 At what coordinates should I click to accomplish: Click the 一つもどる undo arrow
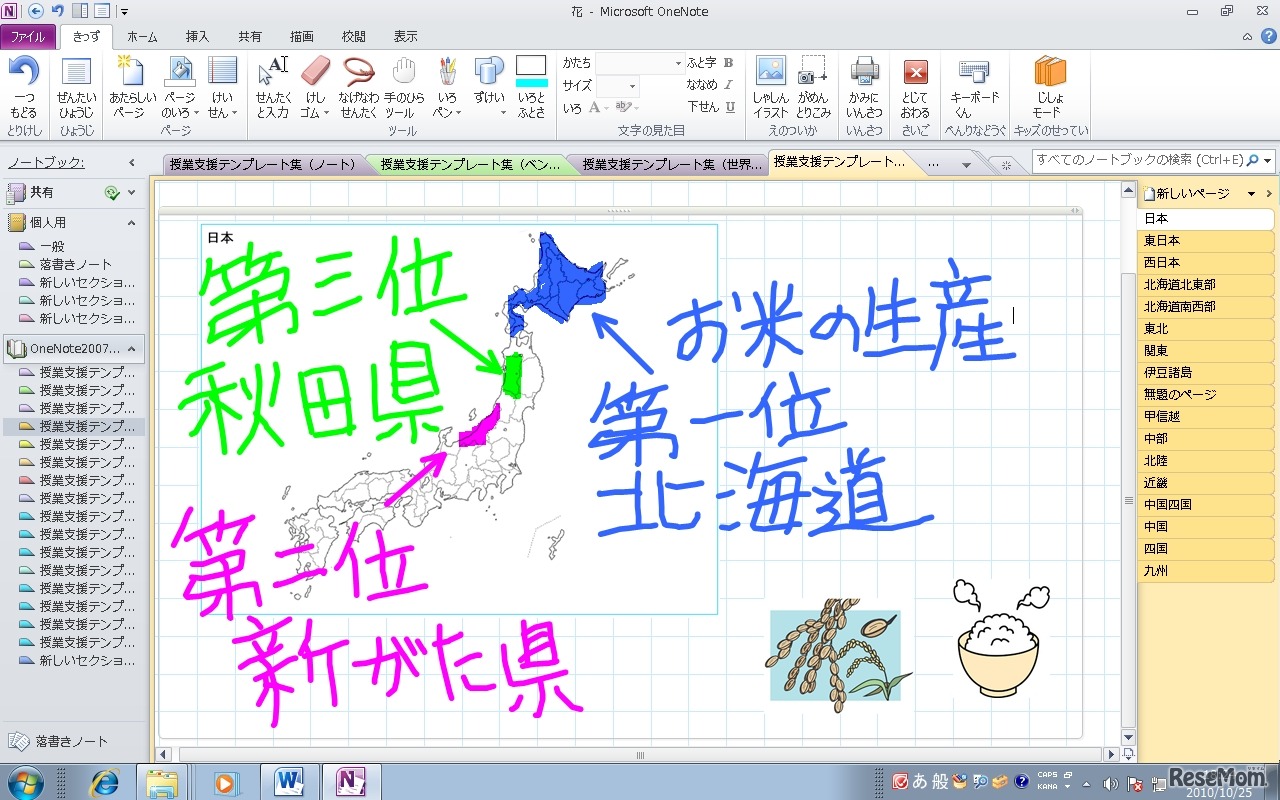point(23,71)
